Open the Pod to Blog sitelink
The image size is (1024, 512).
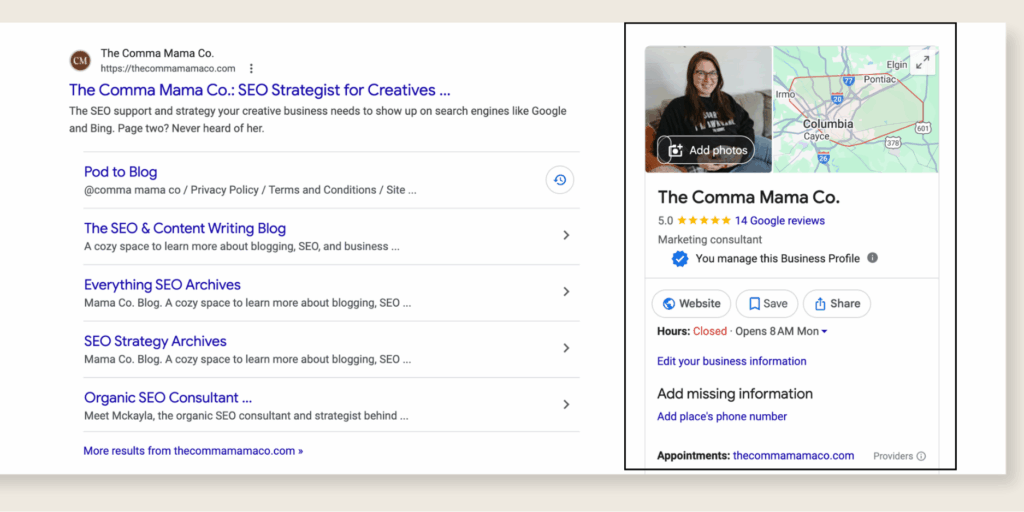pos(121,172)
